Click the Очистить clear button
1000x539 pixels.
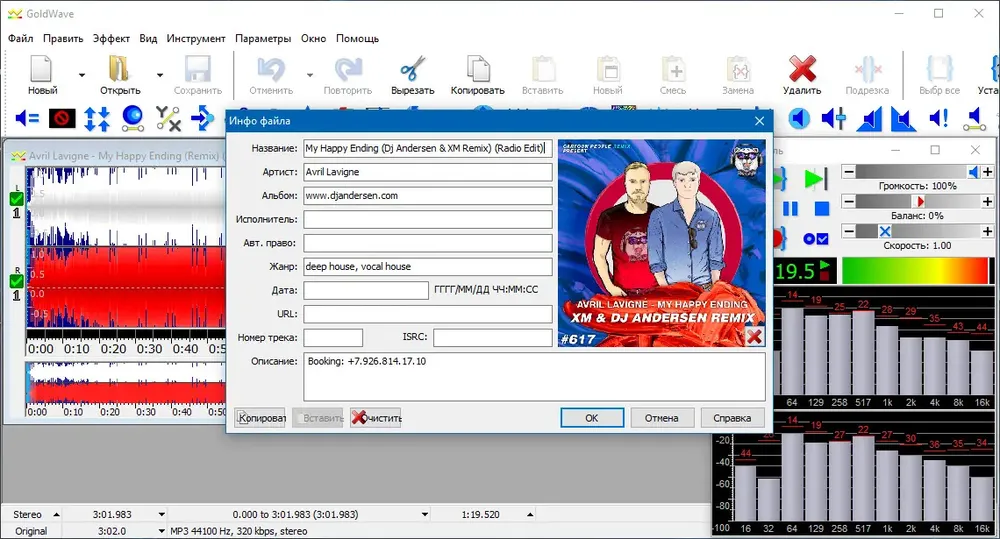click(376, 418)
